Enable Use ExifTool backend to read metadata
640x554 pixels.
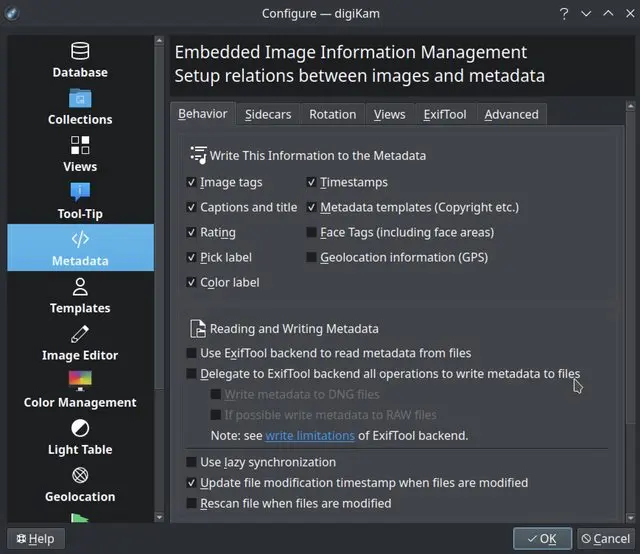pyautogui.click(x=191, y=353)
